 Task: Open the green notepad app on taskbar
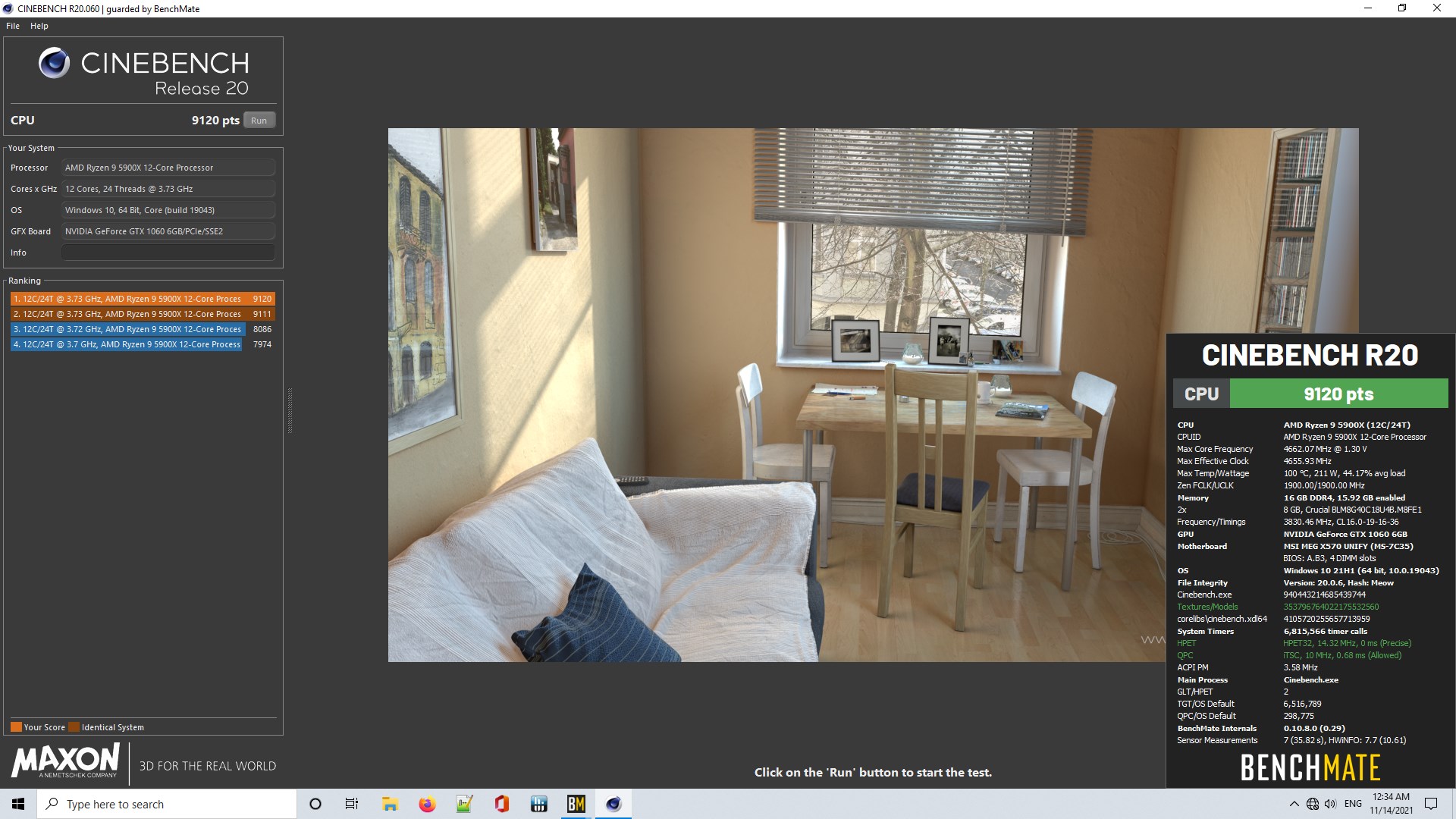464,804
